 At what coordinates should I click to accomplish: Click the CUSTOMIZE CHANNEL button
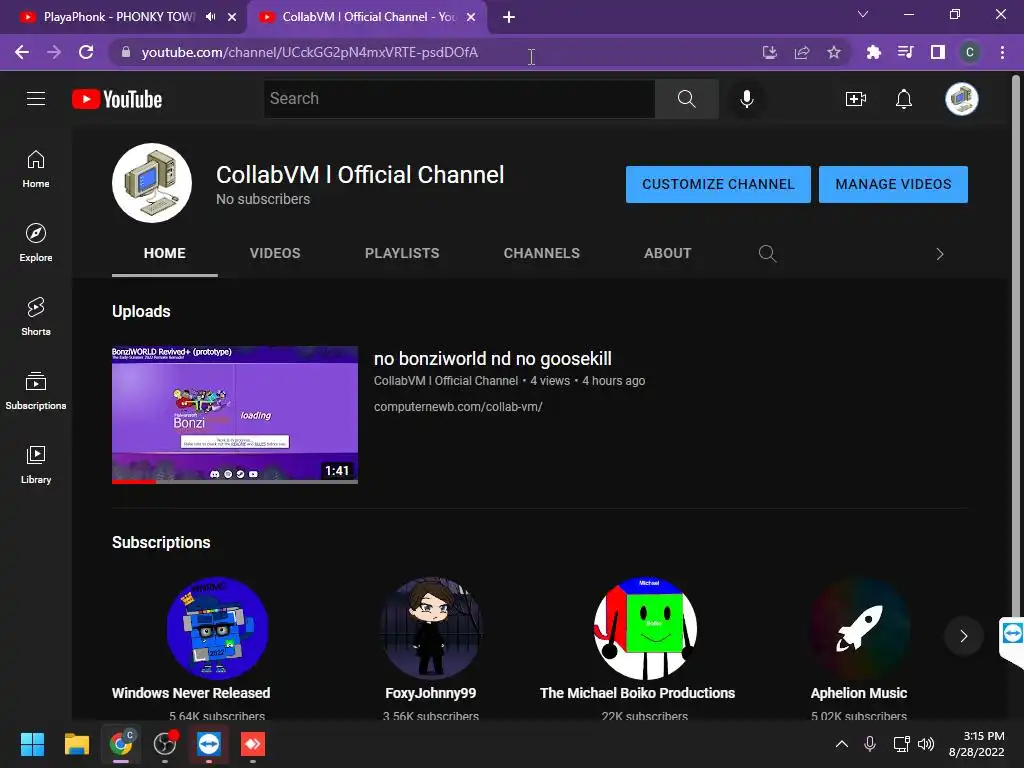click(x=718, y=184)
